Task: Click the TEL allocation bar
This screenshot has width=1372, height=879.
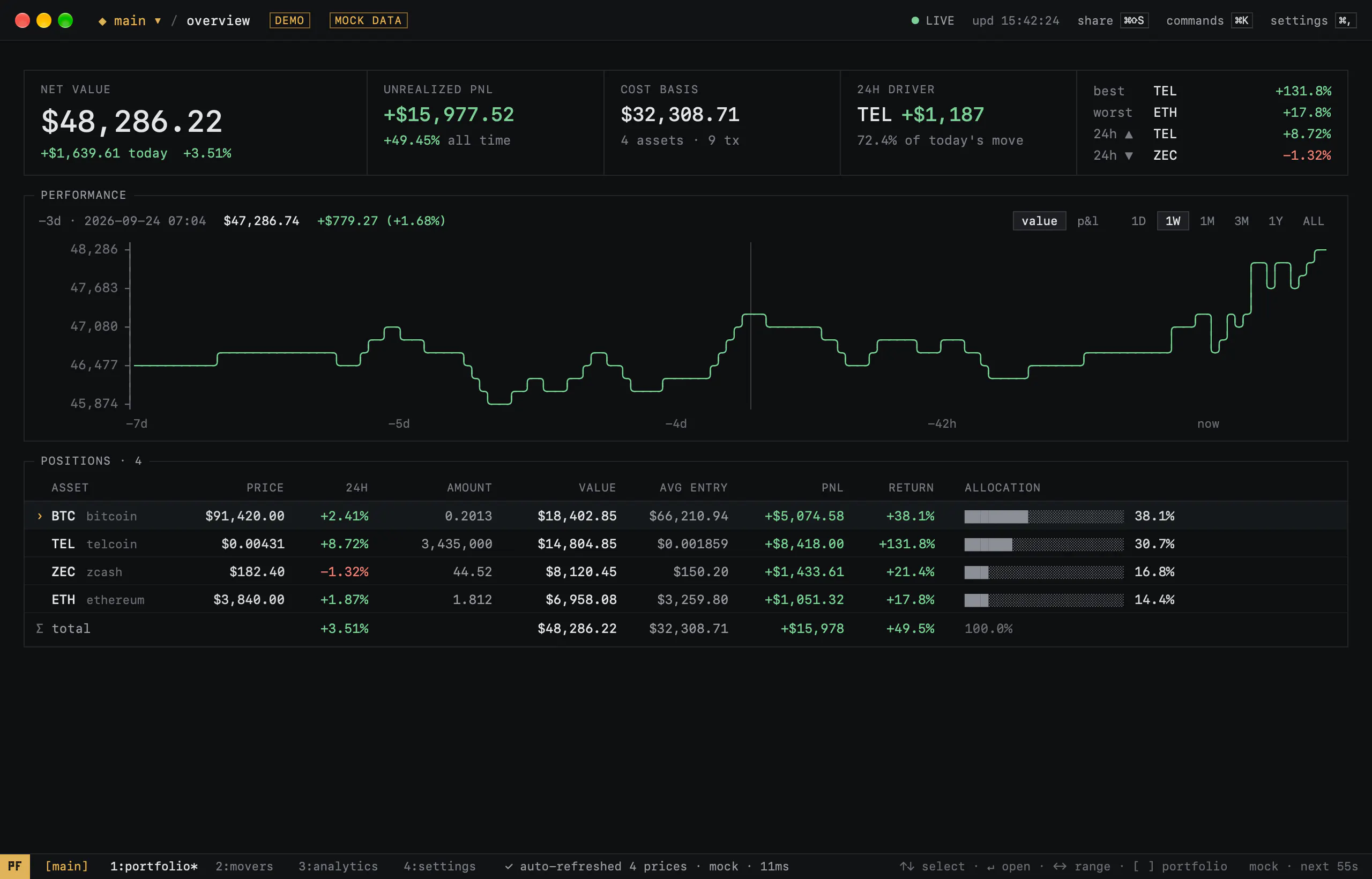Action: [x=1044, y=545]
